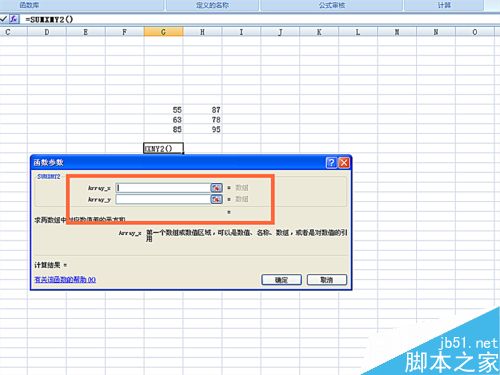This screenshot has height=375, width=500.
Task: Focus the Array_x input field
Action: pyautogui.click(x=163, y=188)
